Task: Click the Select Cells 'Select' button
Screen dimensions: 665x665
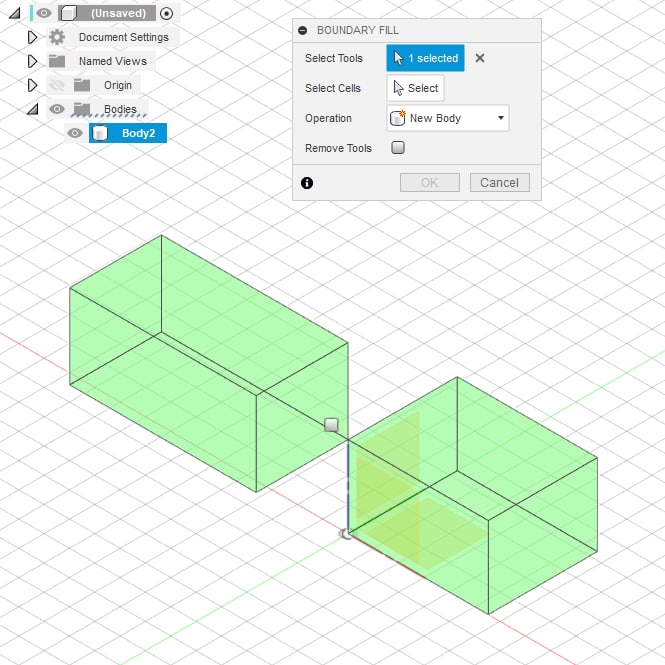Action: point(416,88)
